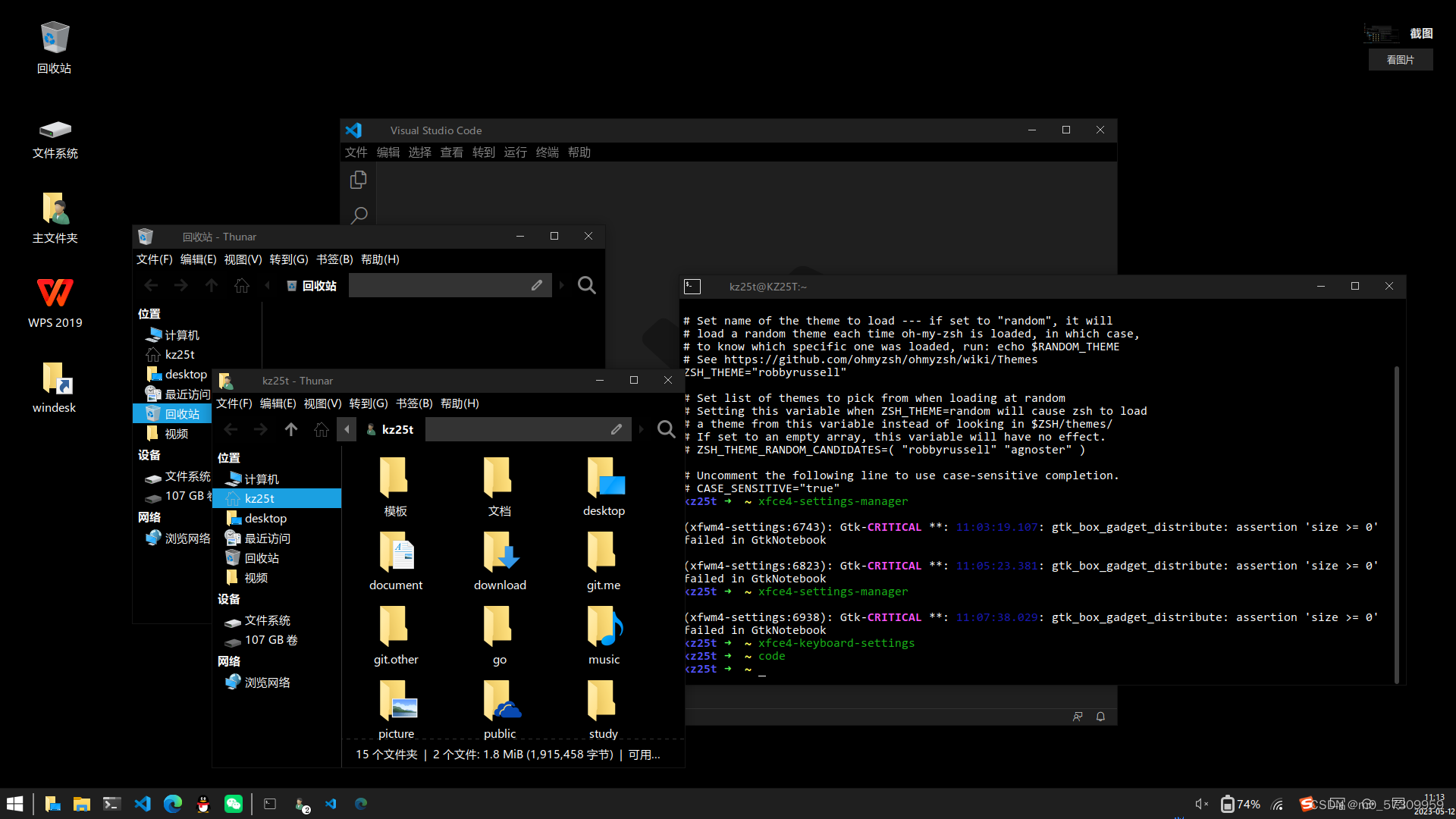The height and width of the screenshot is (819, 1456).
Task: Click the search magnifier in kz25t Thunar toolbar
Action: click(666, 429)
